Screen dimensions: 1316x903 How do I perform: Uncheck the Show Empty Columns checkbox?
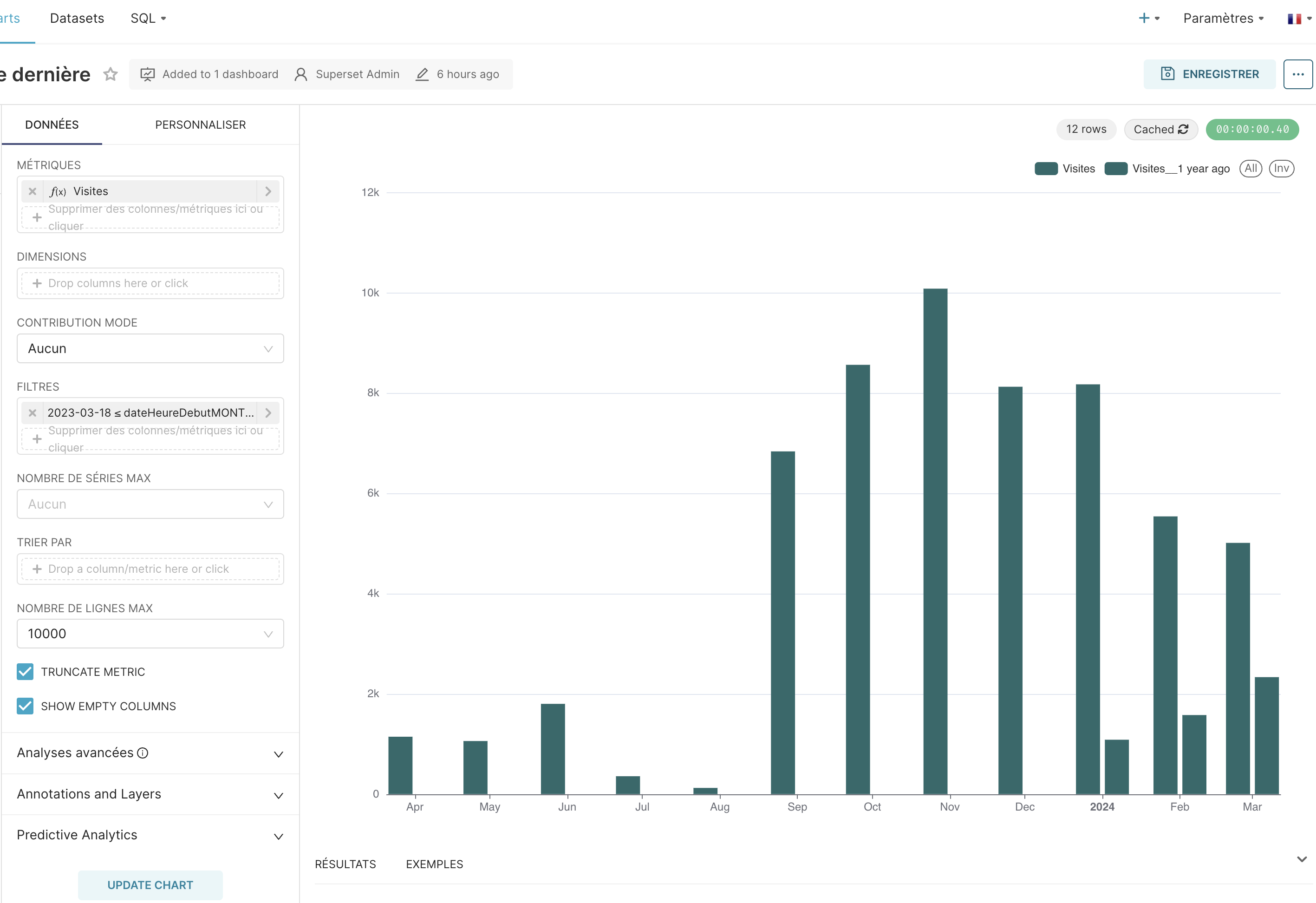[25, 707]
